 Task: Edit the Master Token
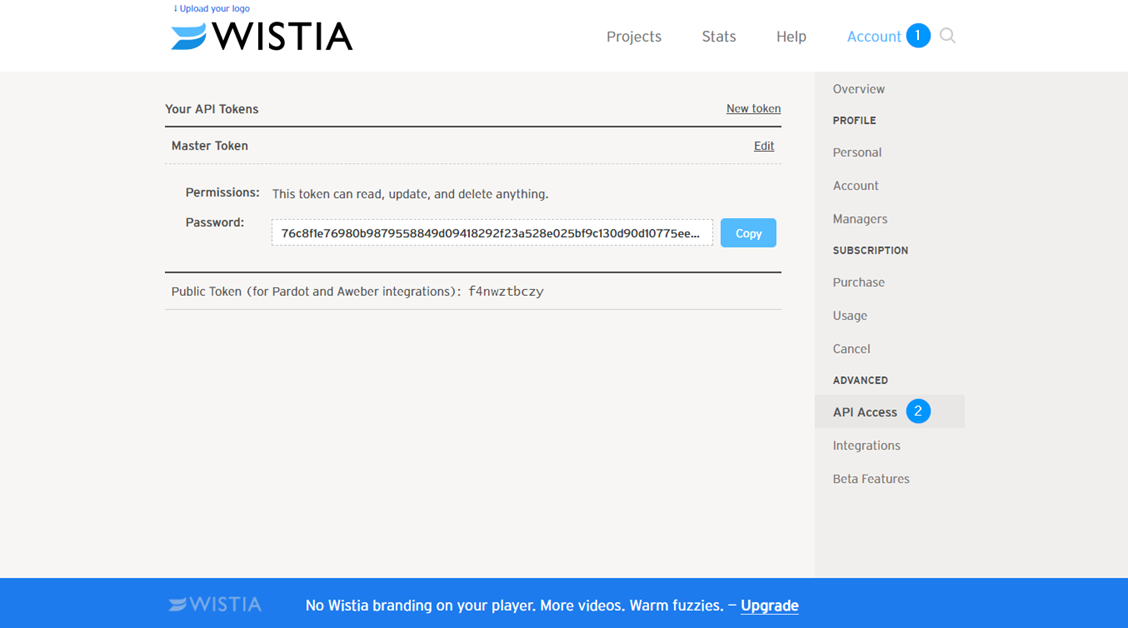click(x=763, y=146)
